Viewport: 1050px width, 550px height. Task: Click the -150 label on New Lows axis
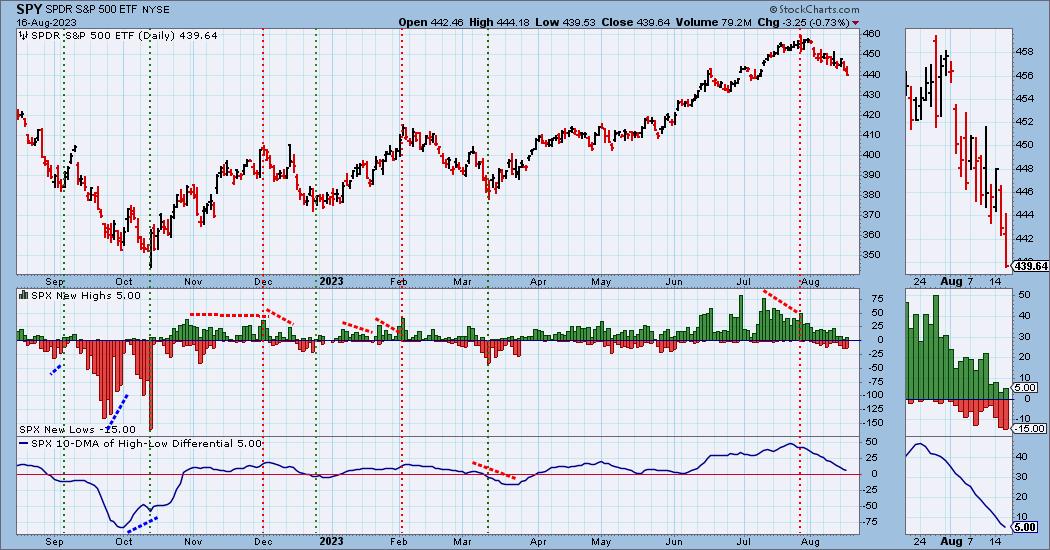coord(873,422)
